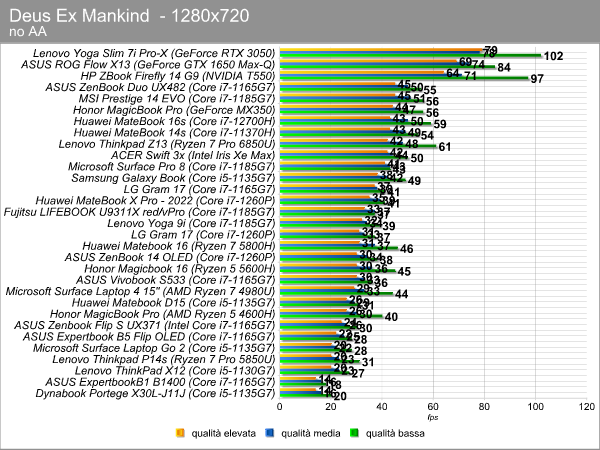Click the 44 fps value for Surface Laptop 4
Image resolution: width=600 pixels, height=450 pixels.
[401, 294]
